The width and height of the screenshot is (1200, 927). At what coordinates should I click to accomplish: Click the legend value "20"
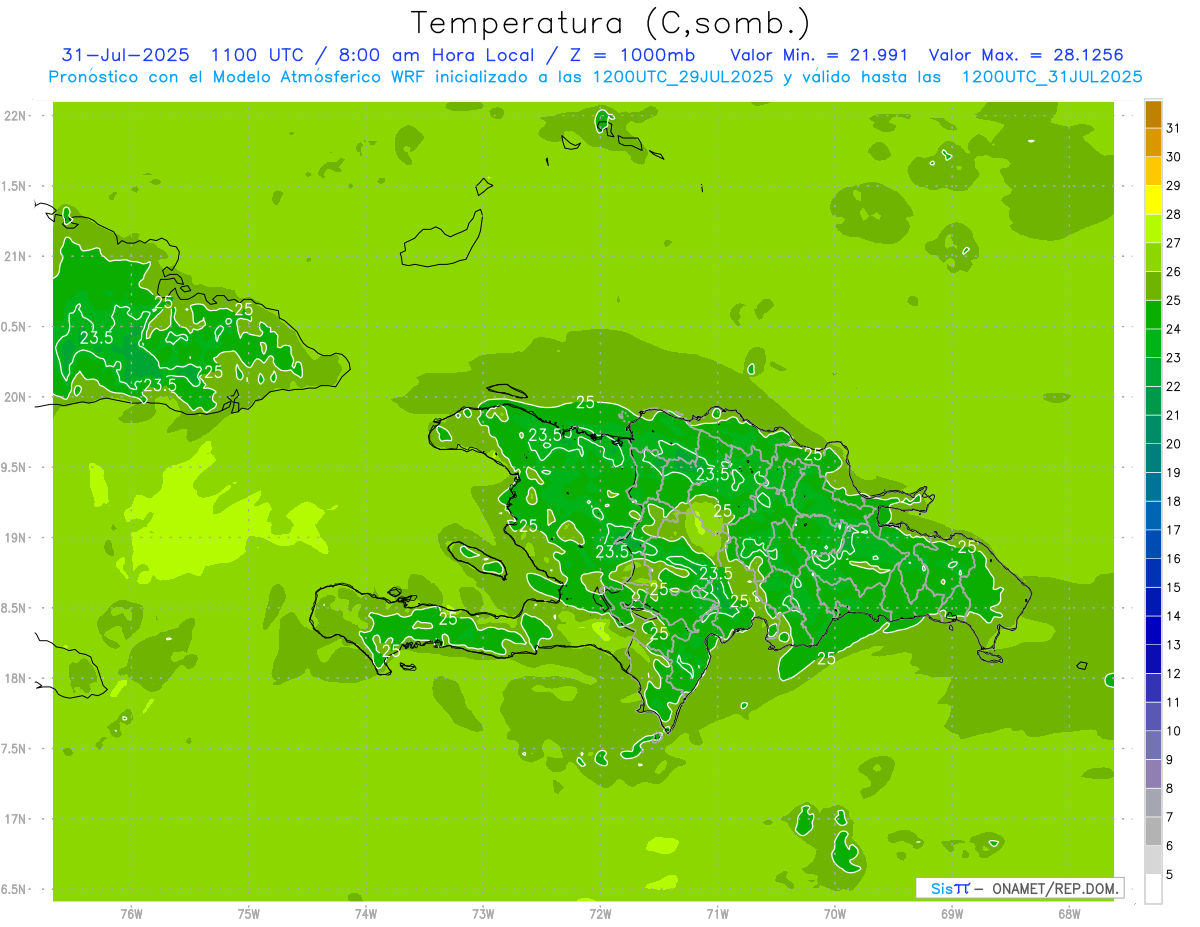click(x=1174, y=444)
